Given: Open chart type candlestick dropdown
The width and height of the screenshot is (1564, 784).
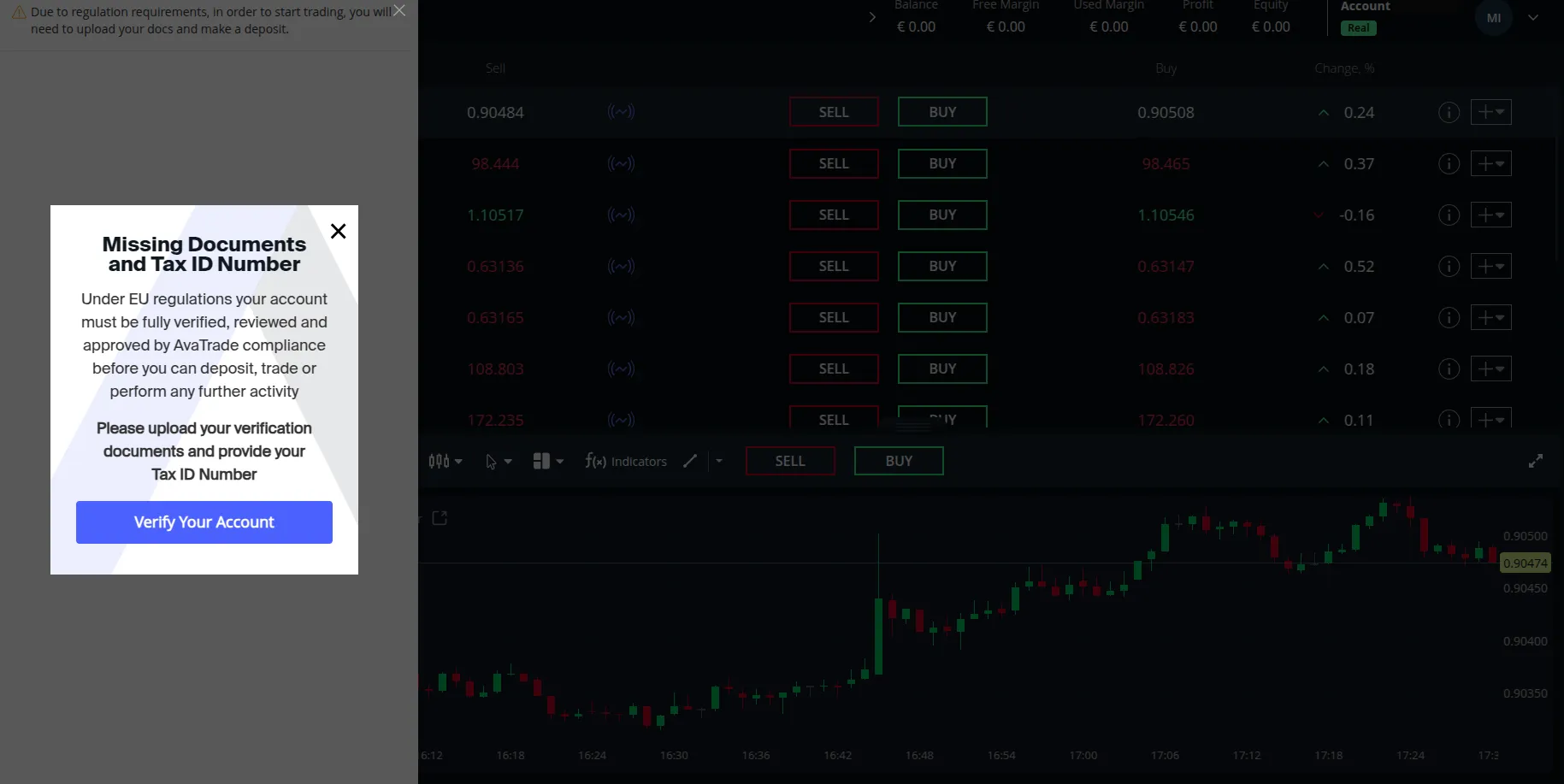Looking at the screenshot, I should (446, 461).
